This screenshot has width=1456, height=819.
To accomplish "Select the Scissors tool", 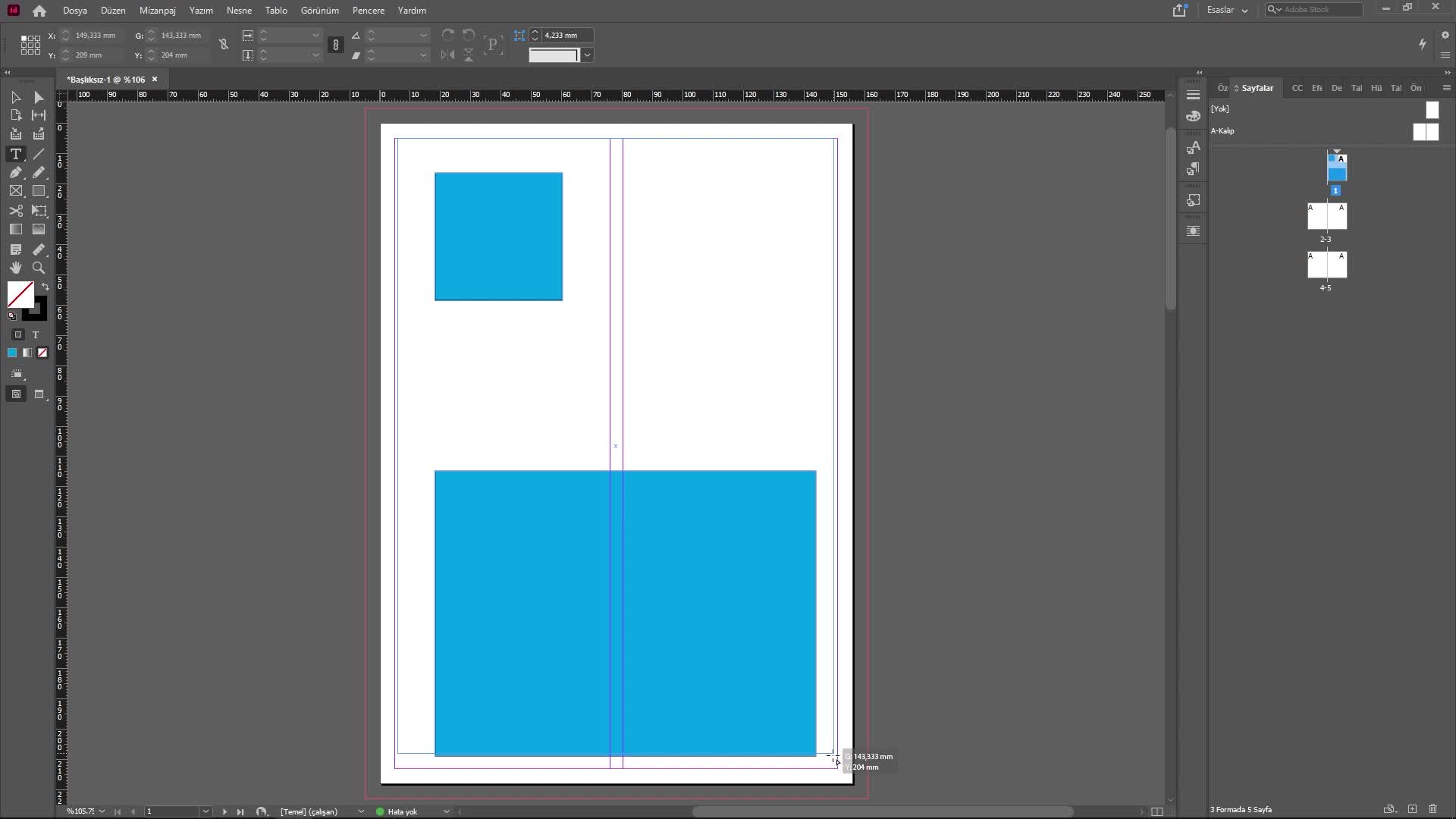I will pos(15,211).
